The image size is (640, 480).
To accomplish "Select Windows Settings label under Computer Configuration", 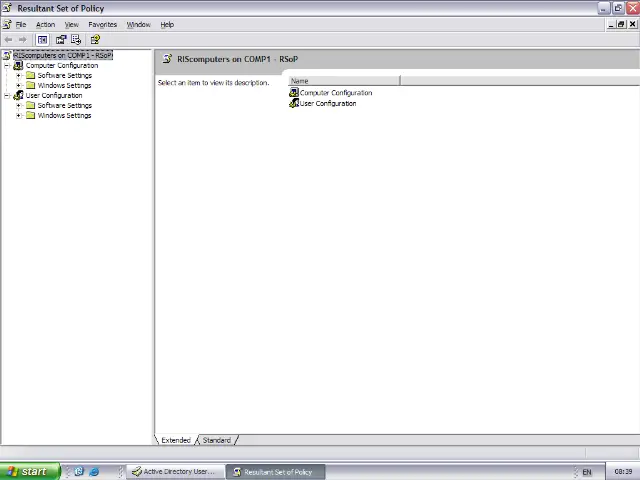I will click(x=64, y=85).
